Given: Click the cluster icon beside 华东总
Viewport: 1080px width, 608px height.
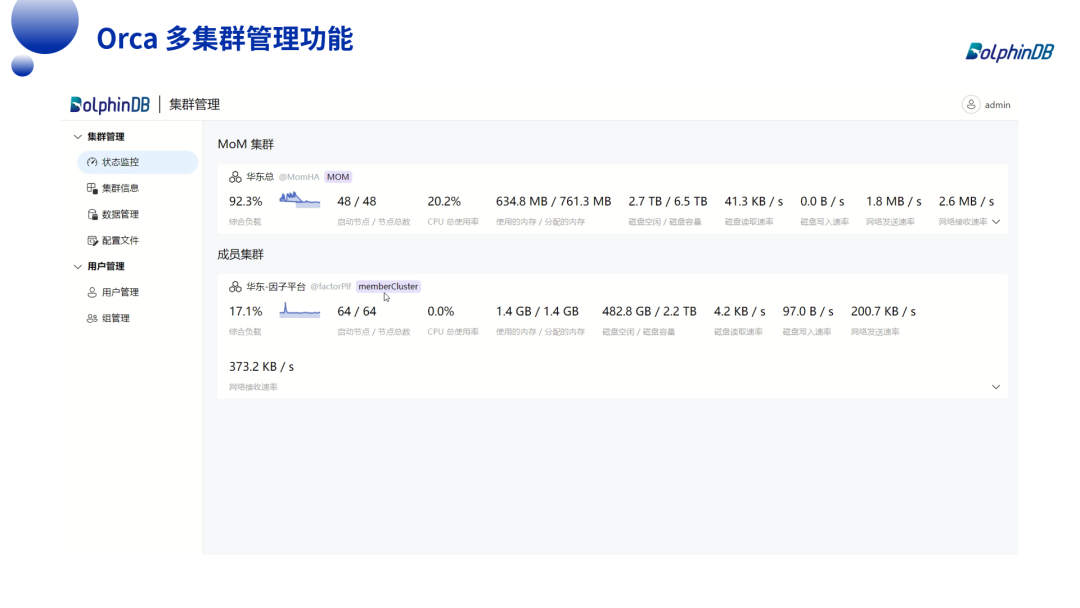Looking at the screenshot, I should (236, 177).
